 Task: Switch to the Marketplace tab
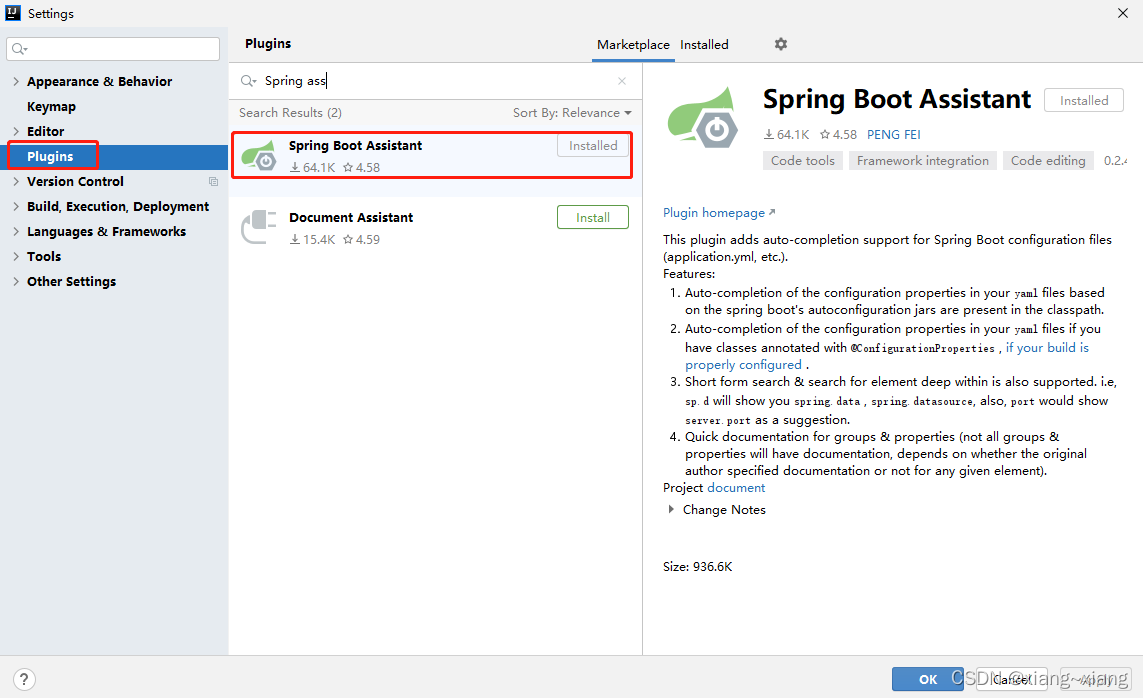[x=633, y=44]
